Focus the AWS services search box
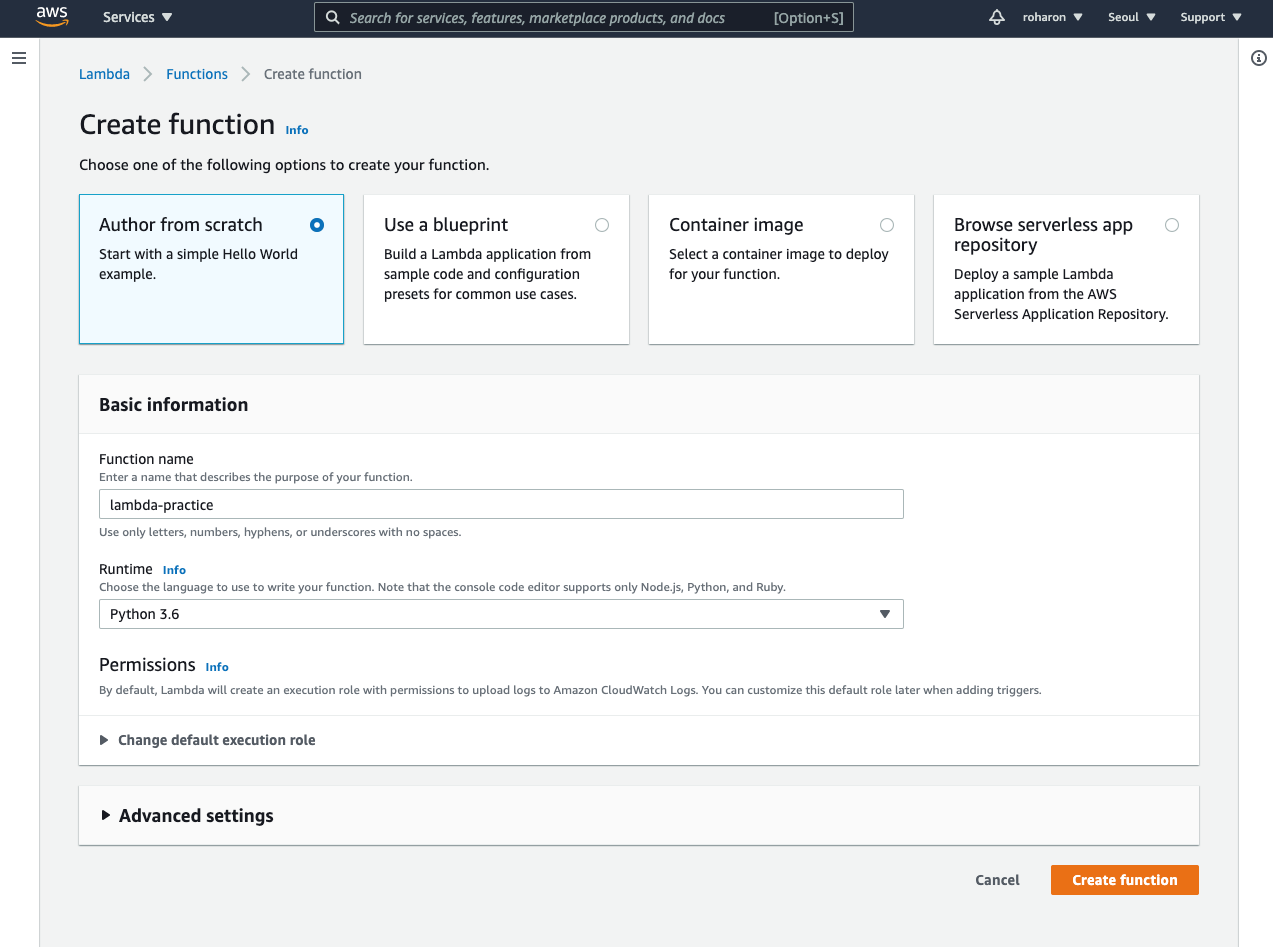Screen dimensions: 1273x947 584,17
